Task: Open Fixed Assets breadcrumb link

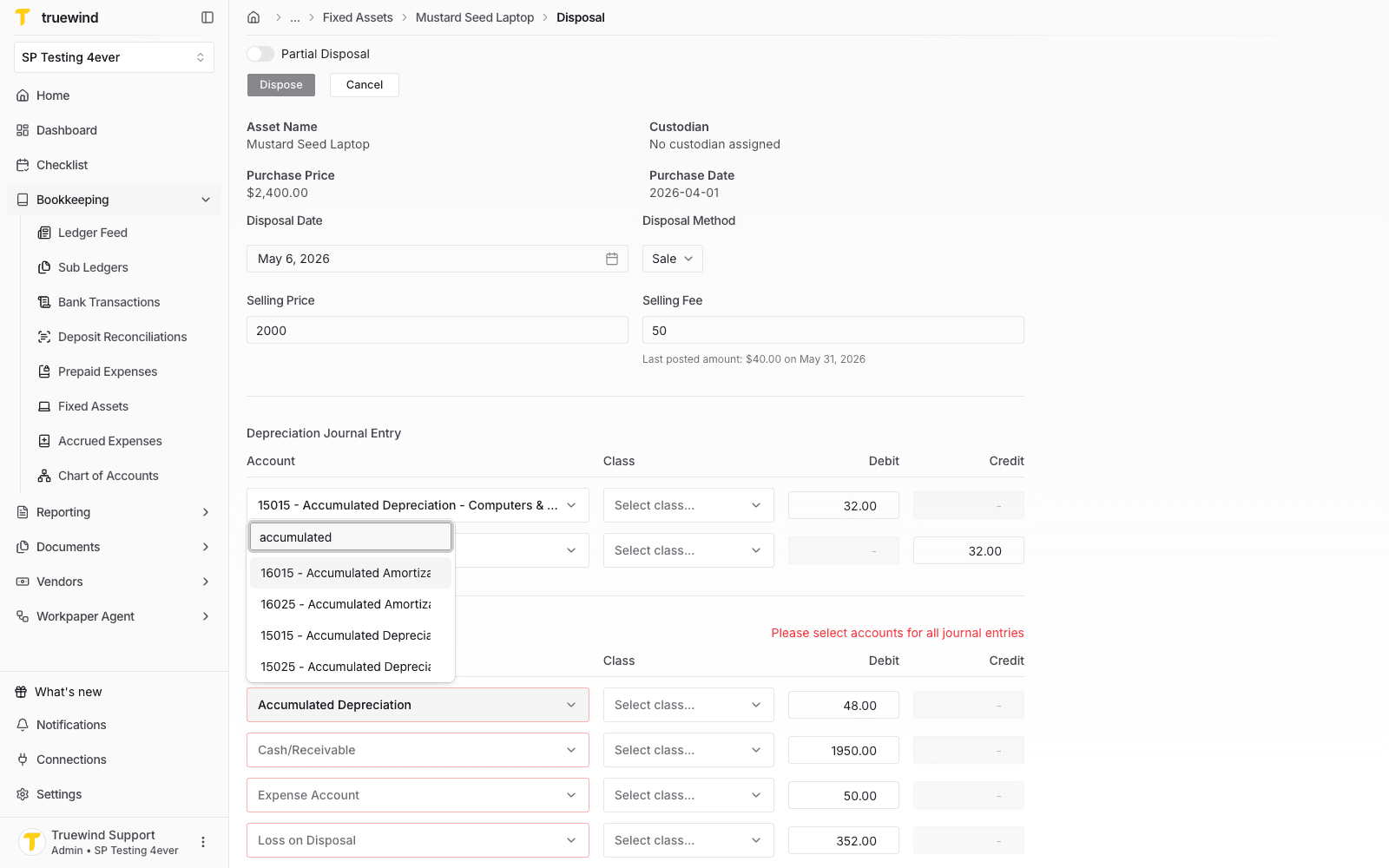Action: [x=358, y=17]
